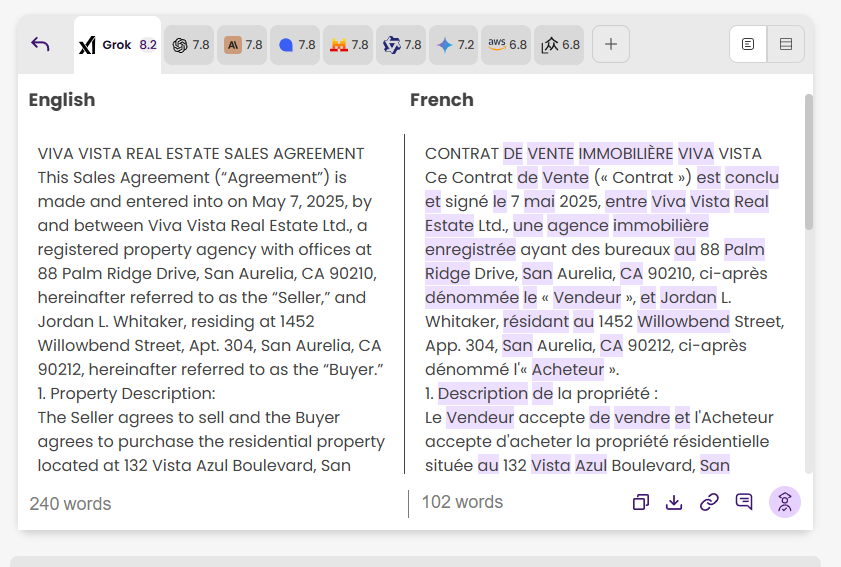Select the blue blob icon 7.8 tab
841x567 pixels.
[296, 45]
